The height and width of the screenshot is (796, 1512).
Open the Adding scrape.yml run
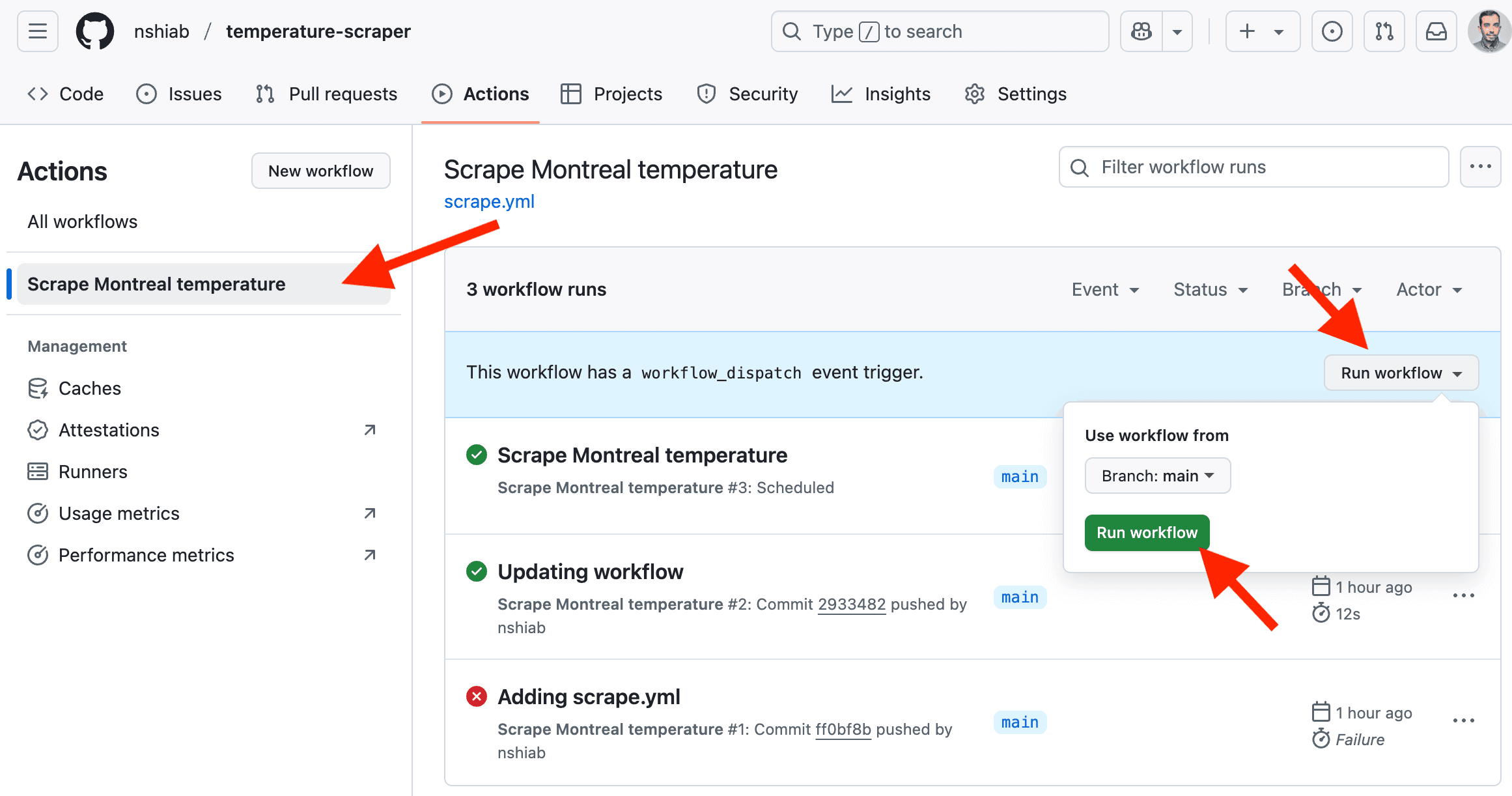coord(589,696)
